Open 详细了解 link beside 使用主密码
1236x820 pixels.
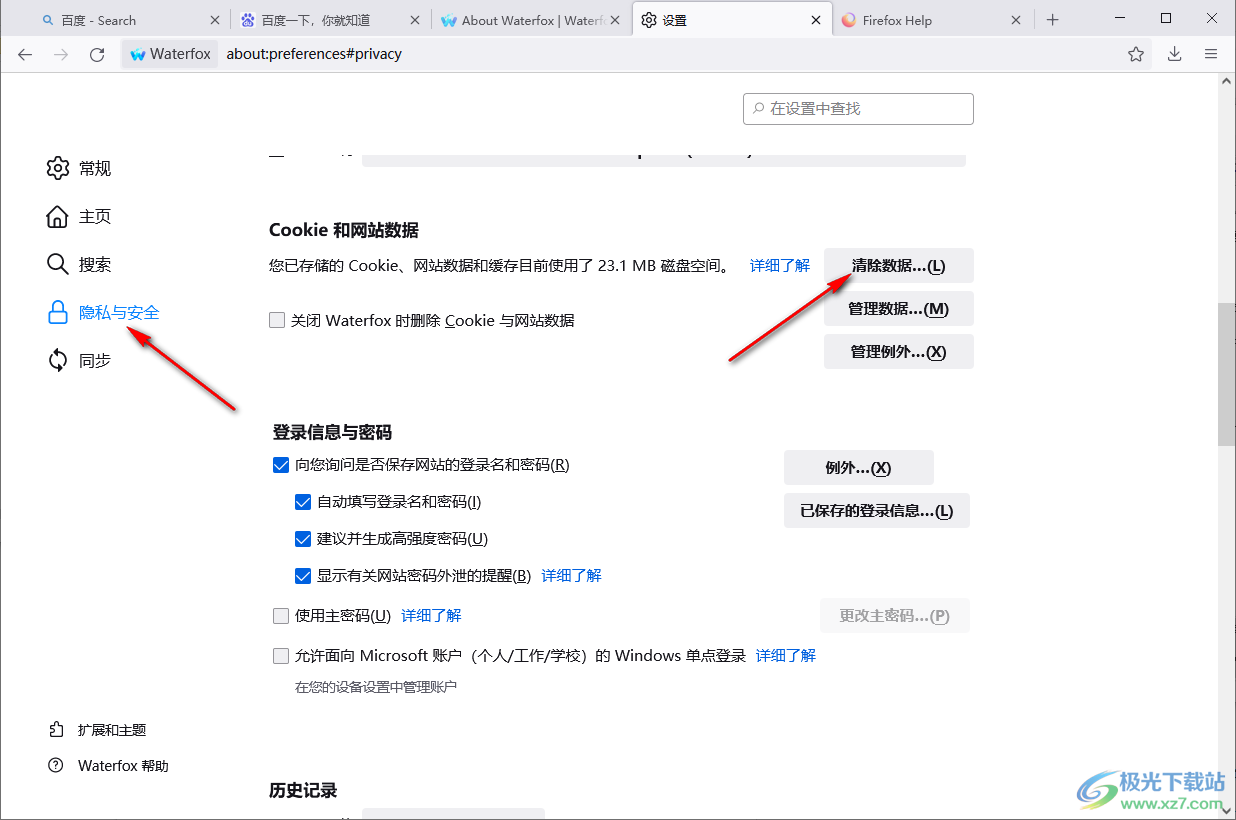(x=432, y=616)
